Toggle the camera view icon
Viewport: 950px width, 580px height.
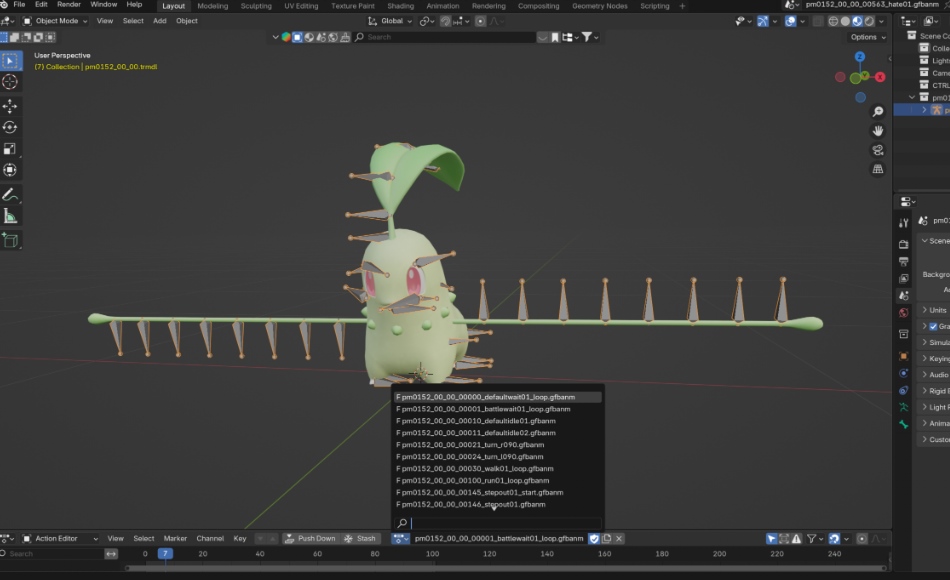point(877,150)
